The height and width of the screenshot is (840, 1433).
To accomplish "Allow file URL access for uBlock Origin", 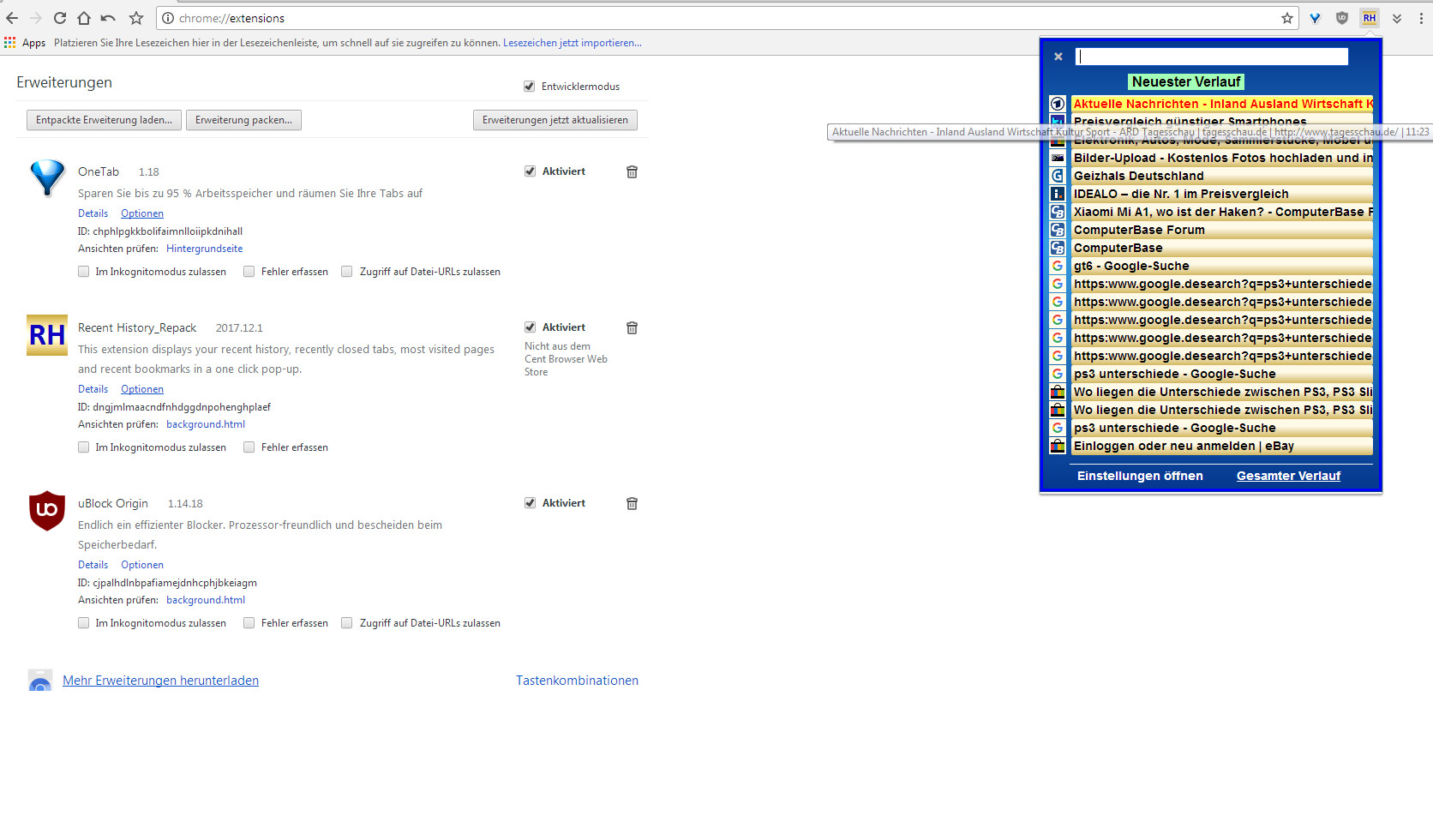I will tap(347, 623).
